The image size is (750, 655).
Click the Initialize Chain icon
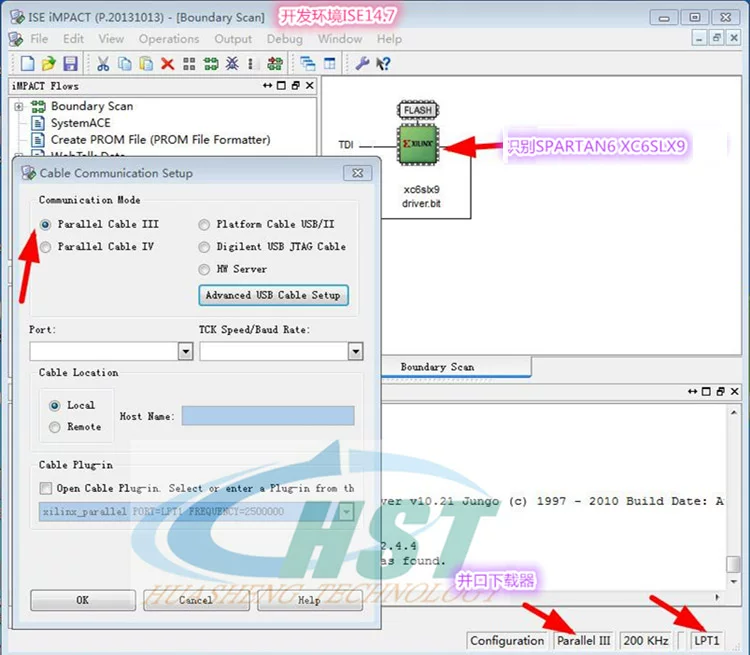(211, 64)
